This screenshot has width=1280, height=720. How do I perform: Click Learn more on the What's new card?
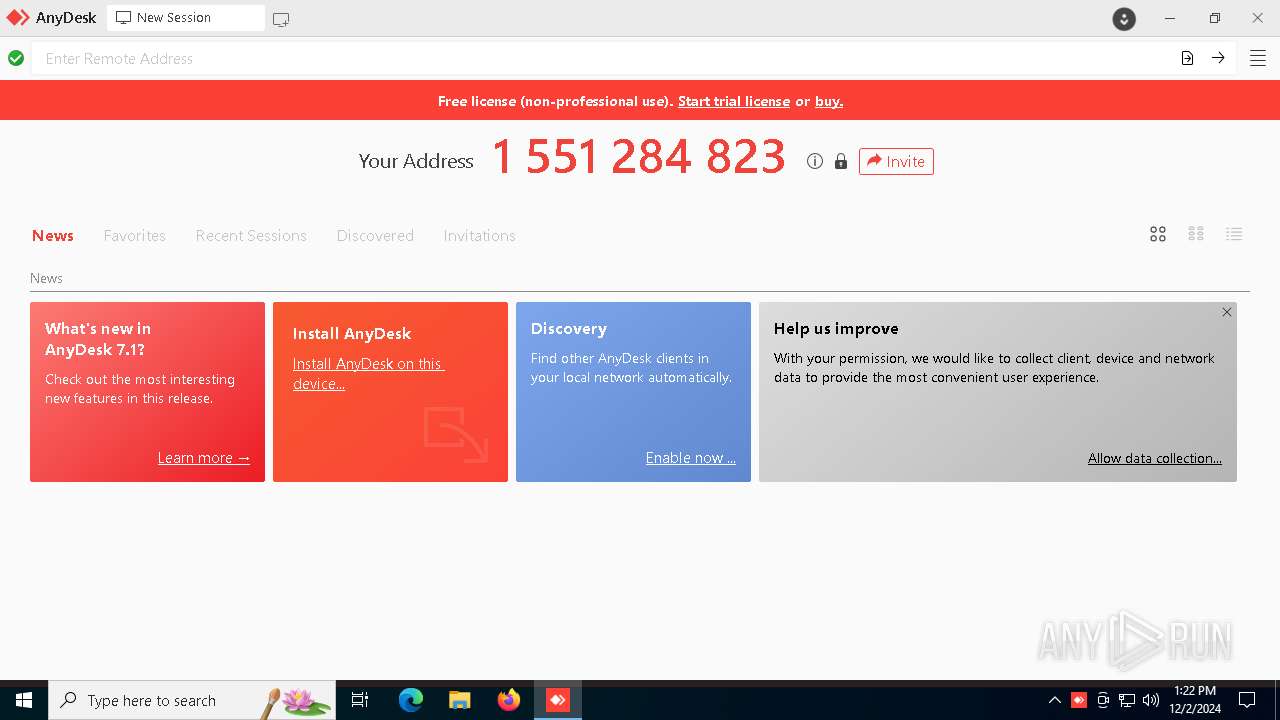(x=204, y=458)
